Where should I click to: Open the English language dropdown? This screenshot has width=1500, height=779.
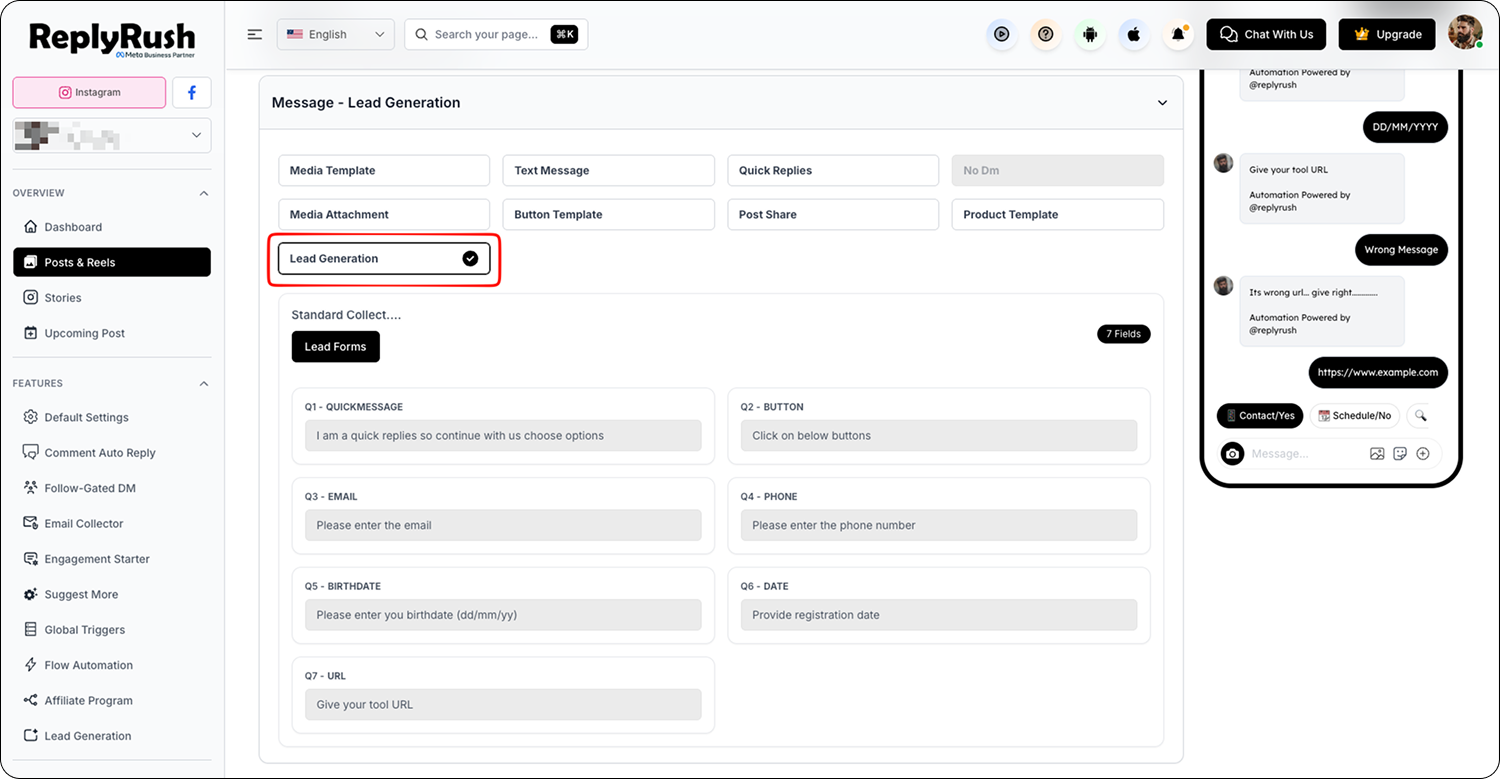click(x=335, y=34)
